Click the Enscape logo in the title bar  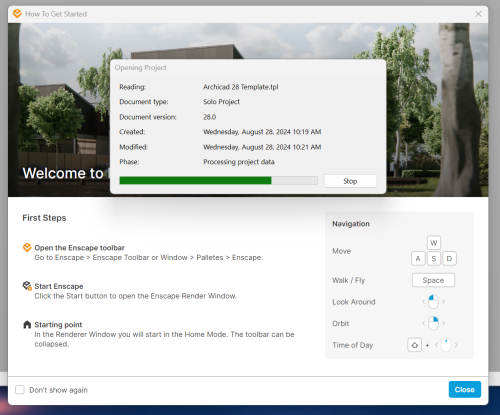click(17, 14)
